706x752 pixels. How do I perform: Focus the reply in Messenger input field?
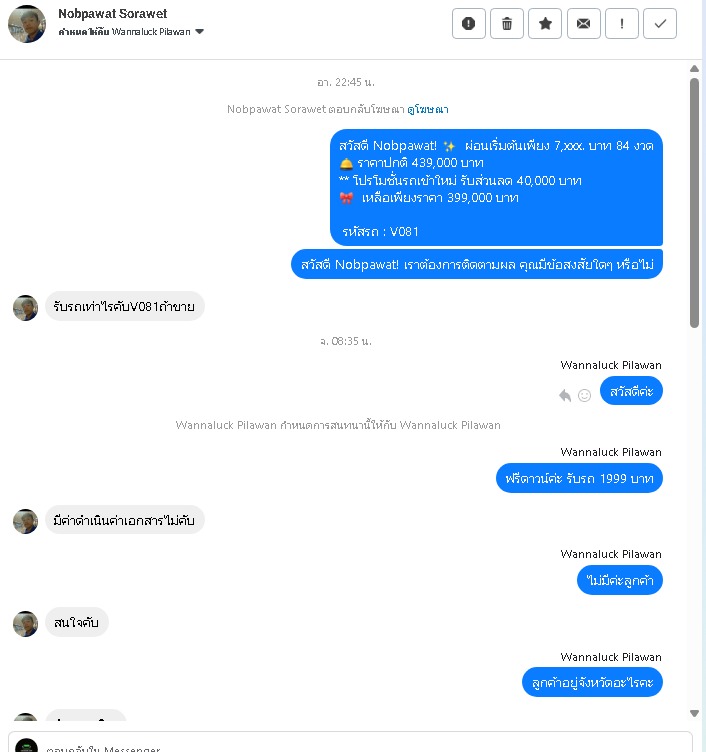pyautogui.click(x=350, y=742)
